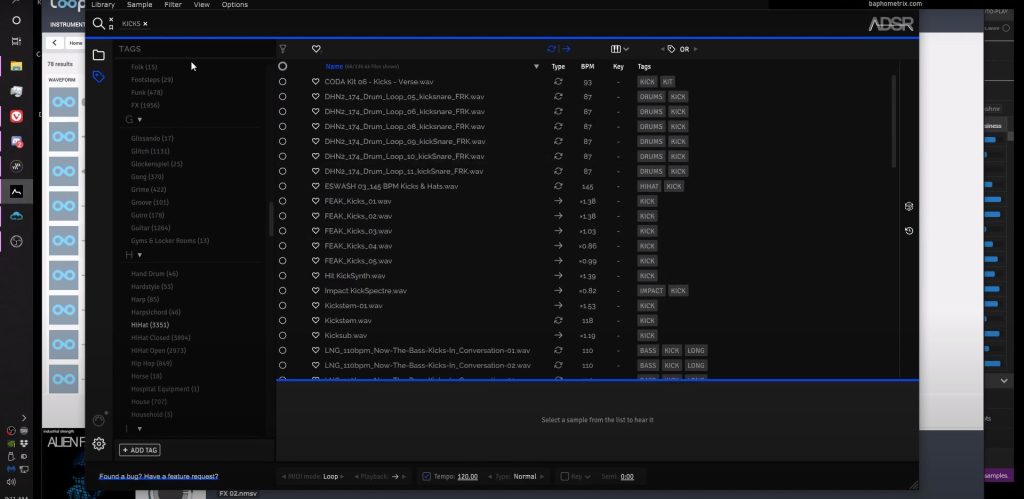The image size is (1024, 499).
Task: Open the tags panel icon
Action: click(99, 77)
